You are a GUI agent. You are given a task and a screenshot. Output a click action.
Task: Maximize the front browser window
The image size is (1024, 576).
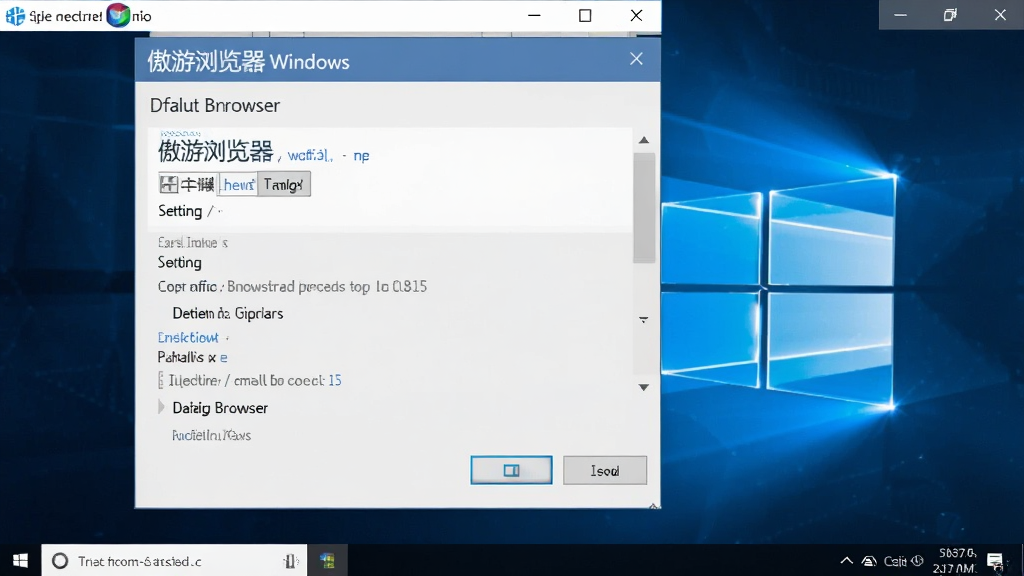[585, 16]
